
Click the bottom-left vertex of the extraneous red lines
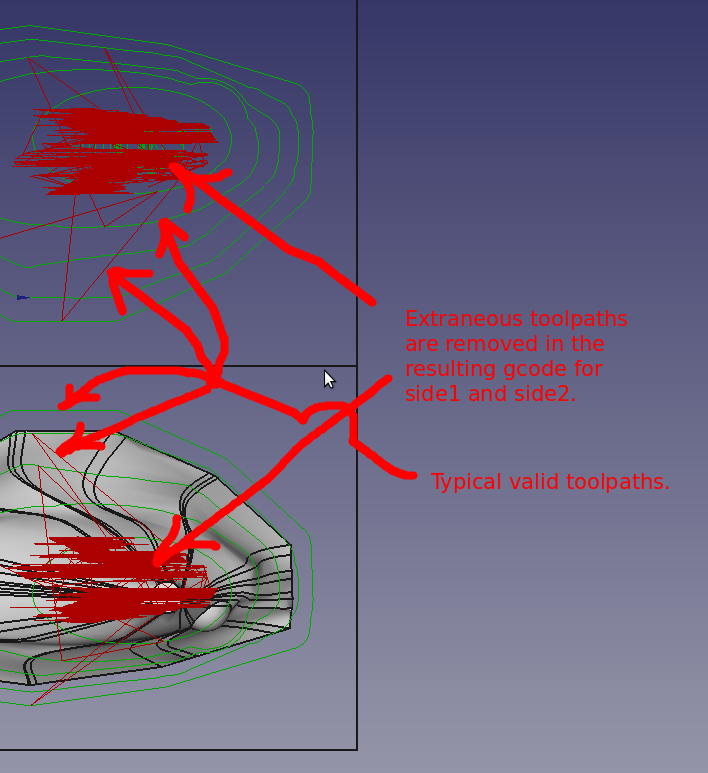pos(62,320)
